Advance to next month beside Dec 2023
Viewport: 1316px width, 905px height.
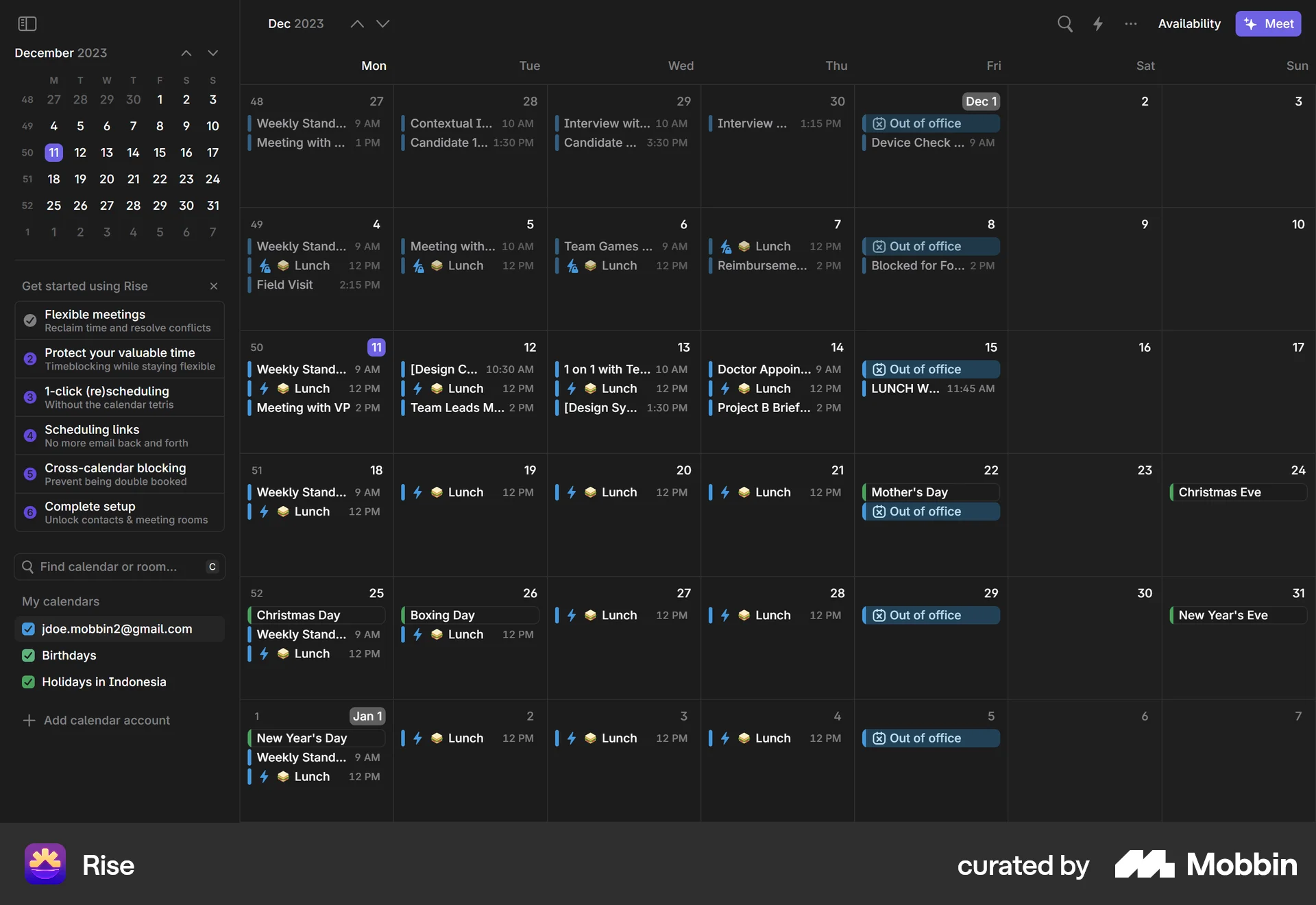(382, 23)
